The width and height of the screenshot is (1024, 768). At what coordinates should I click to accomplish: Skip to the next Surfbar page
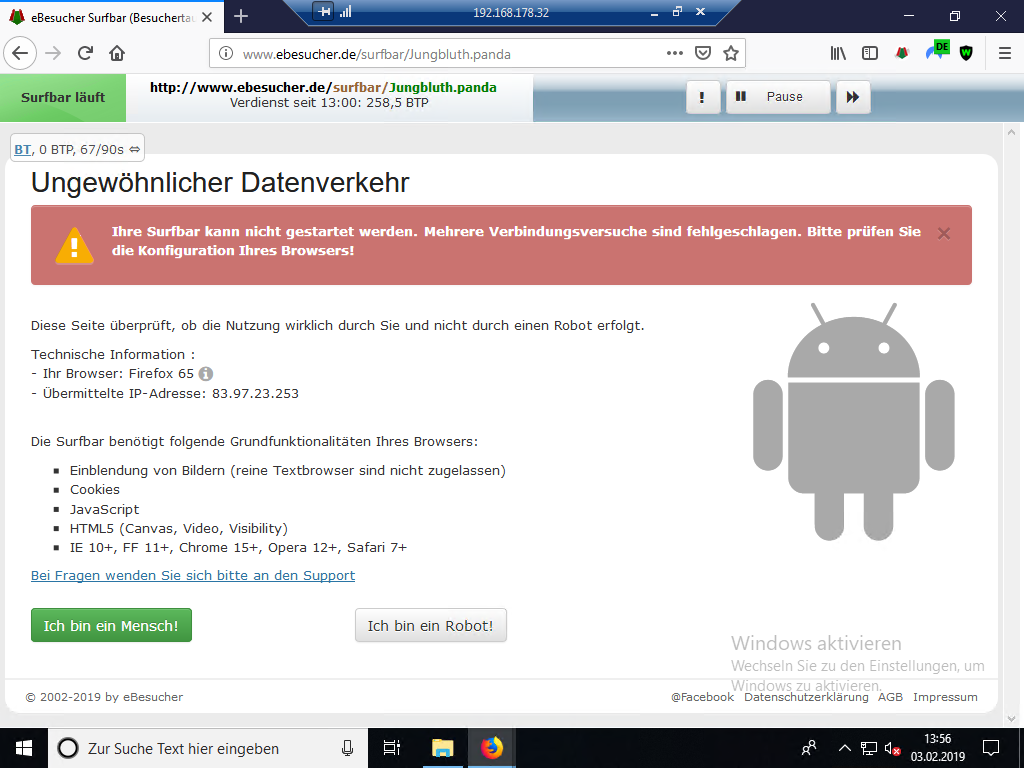click(x=853, y=97)
